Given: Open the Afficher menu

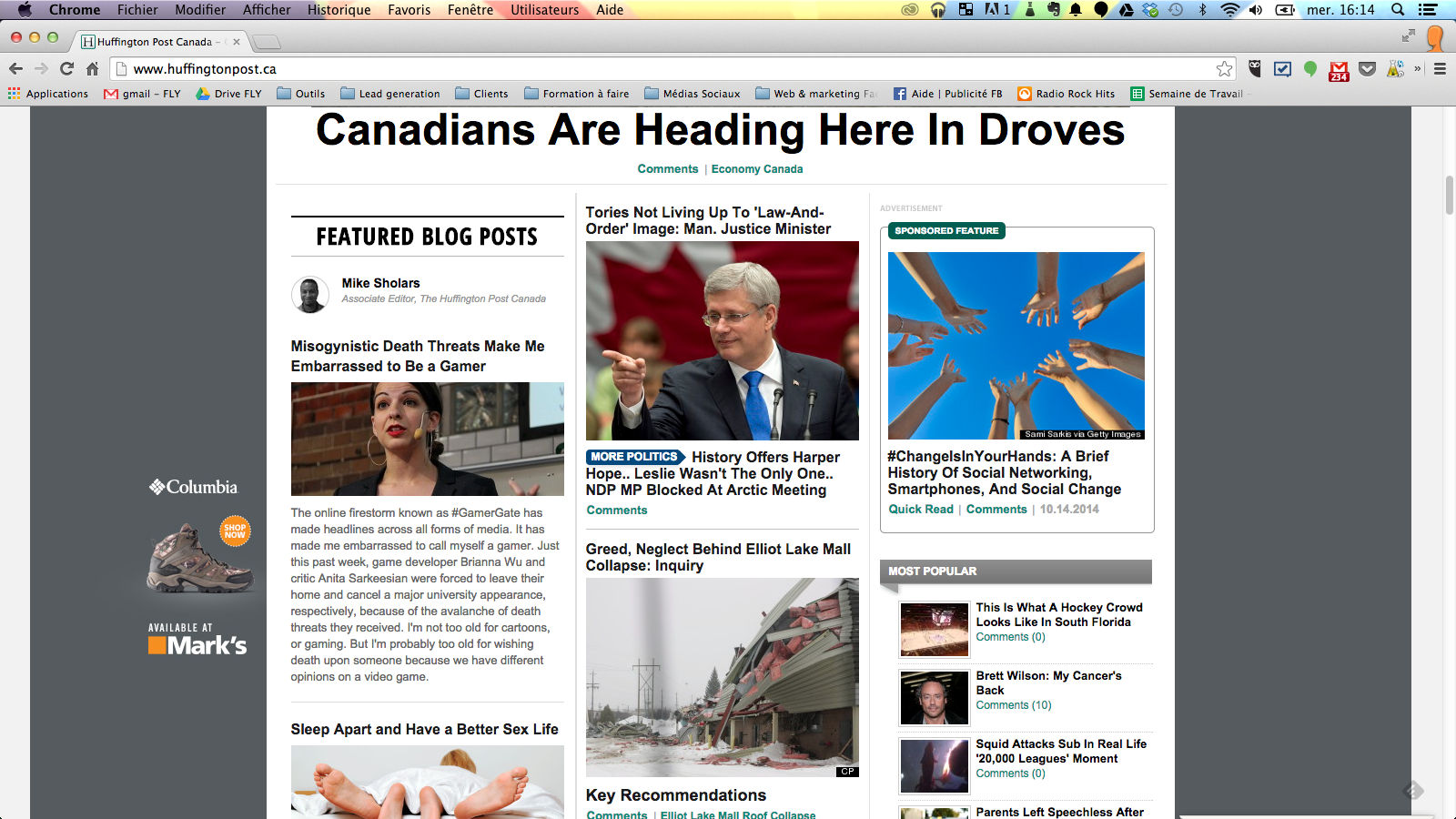Looking at the screenshot, I should (267, 10).
